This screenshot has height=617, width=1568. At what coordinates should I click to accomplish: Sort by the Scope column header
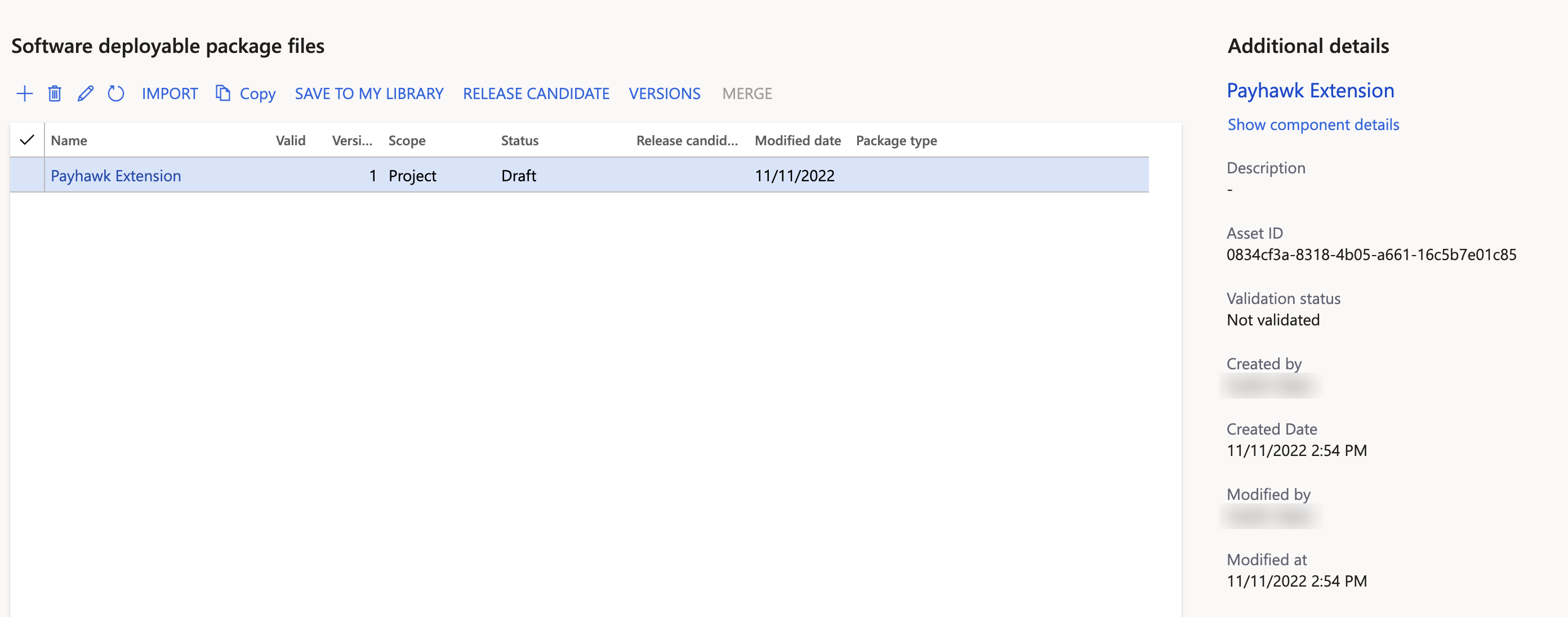(x=407, y=141)
